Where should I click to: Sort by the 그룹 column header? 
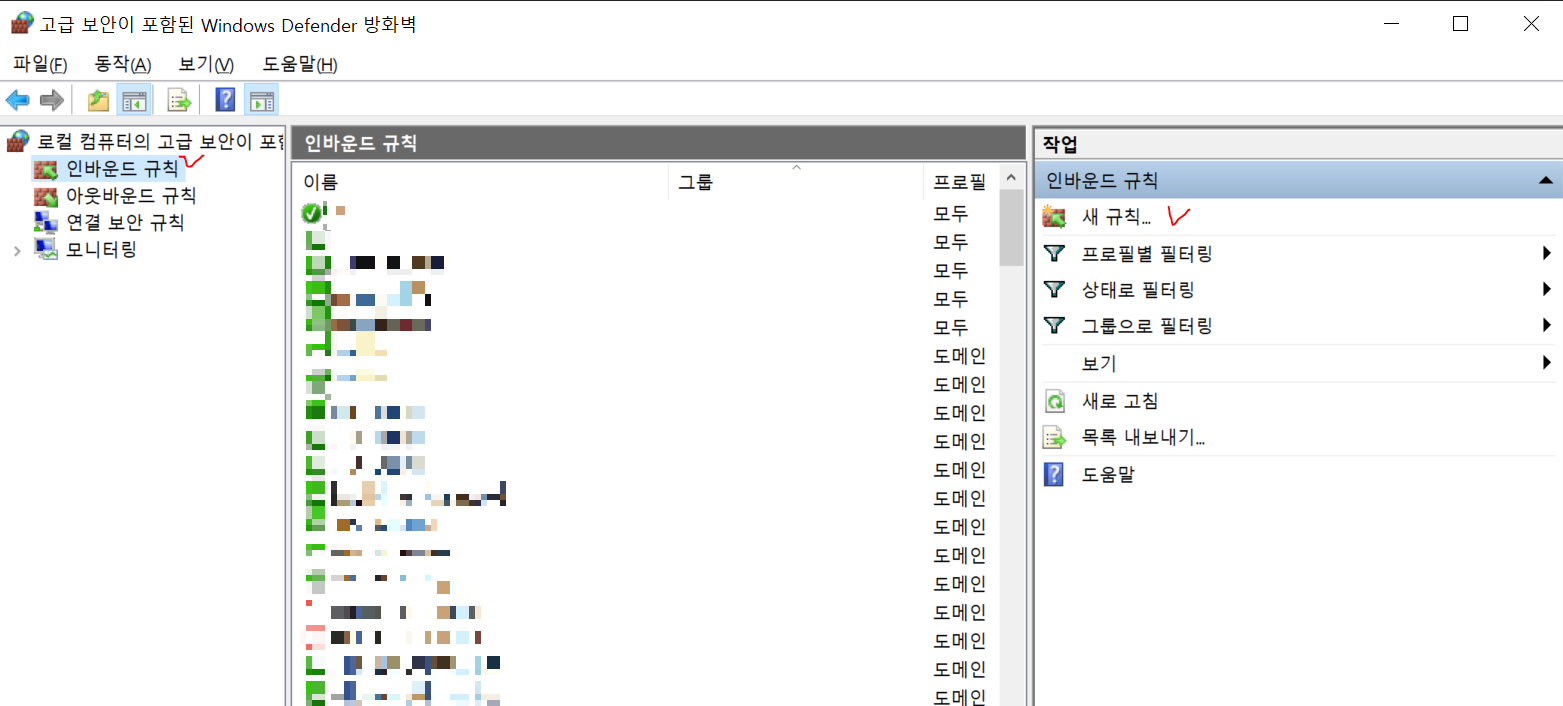click(796, 182)
